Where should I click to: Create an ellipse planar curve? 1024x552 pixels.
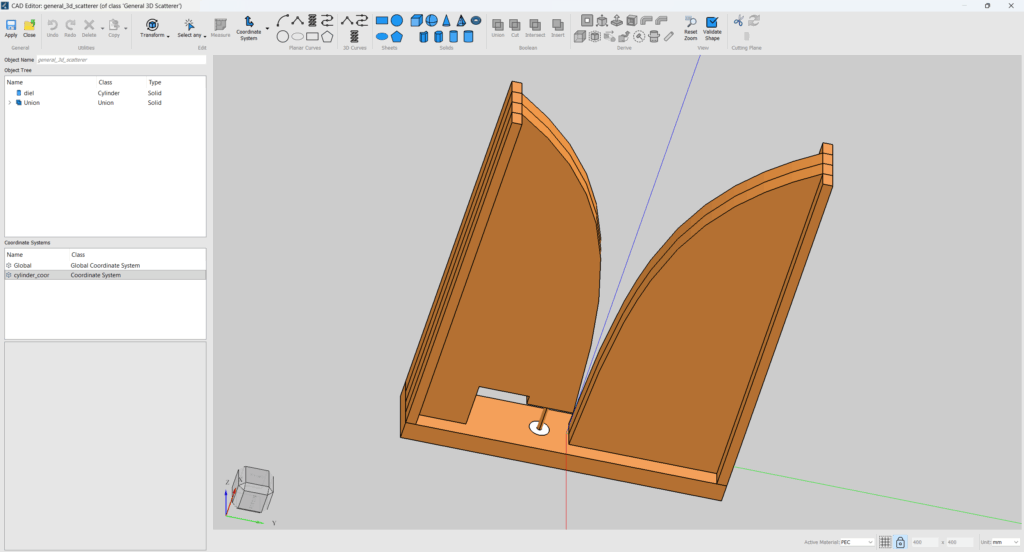click(x=298, y=37)
